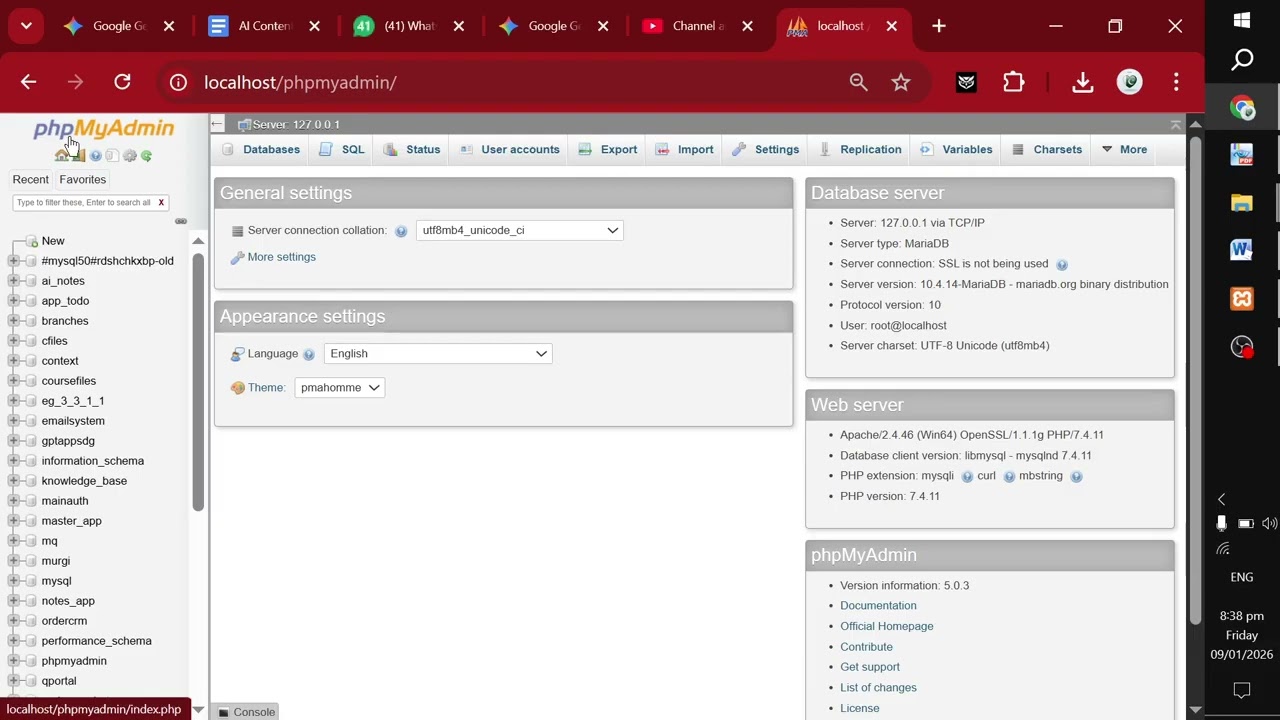Bookmark this page with the star icon
The image size is (1280, 720).
tap(901, 83)
